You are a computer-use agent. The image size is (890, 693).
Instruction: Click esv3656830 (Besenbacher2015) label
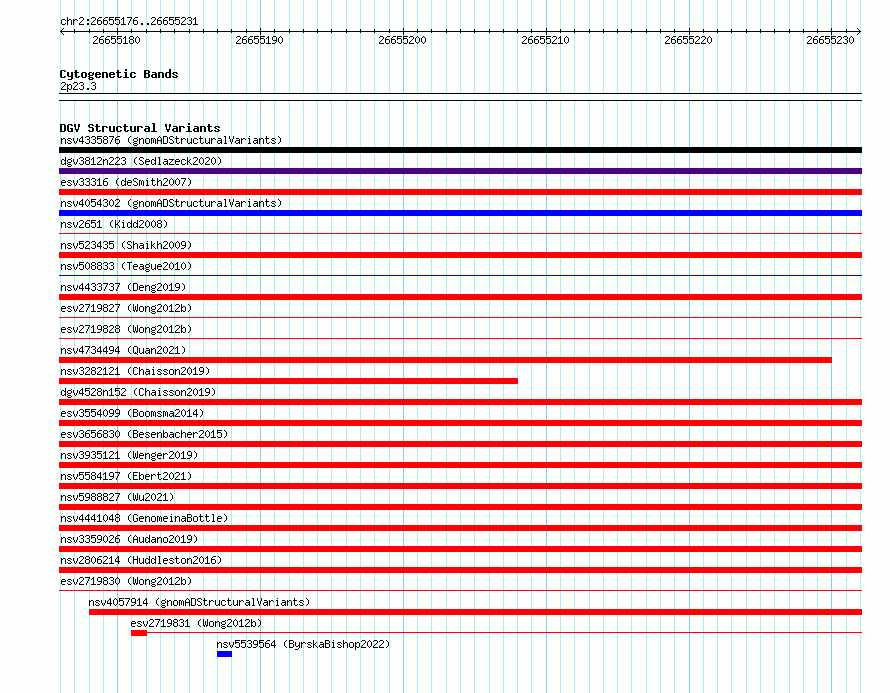pyautogui.click(x=144, y=434)
